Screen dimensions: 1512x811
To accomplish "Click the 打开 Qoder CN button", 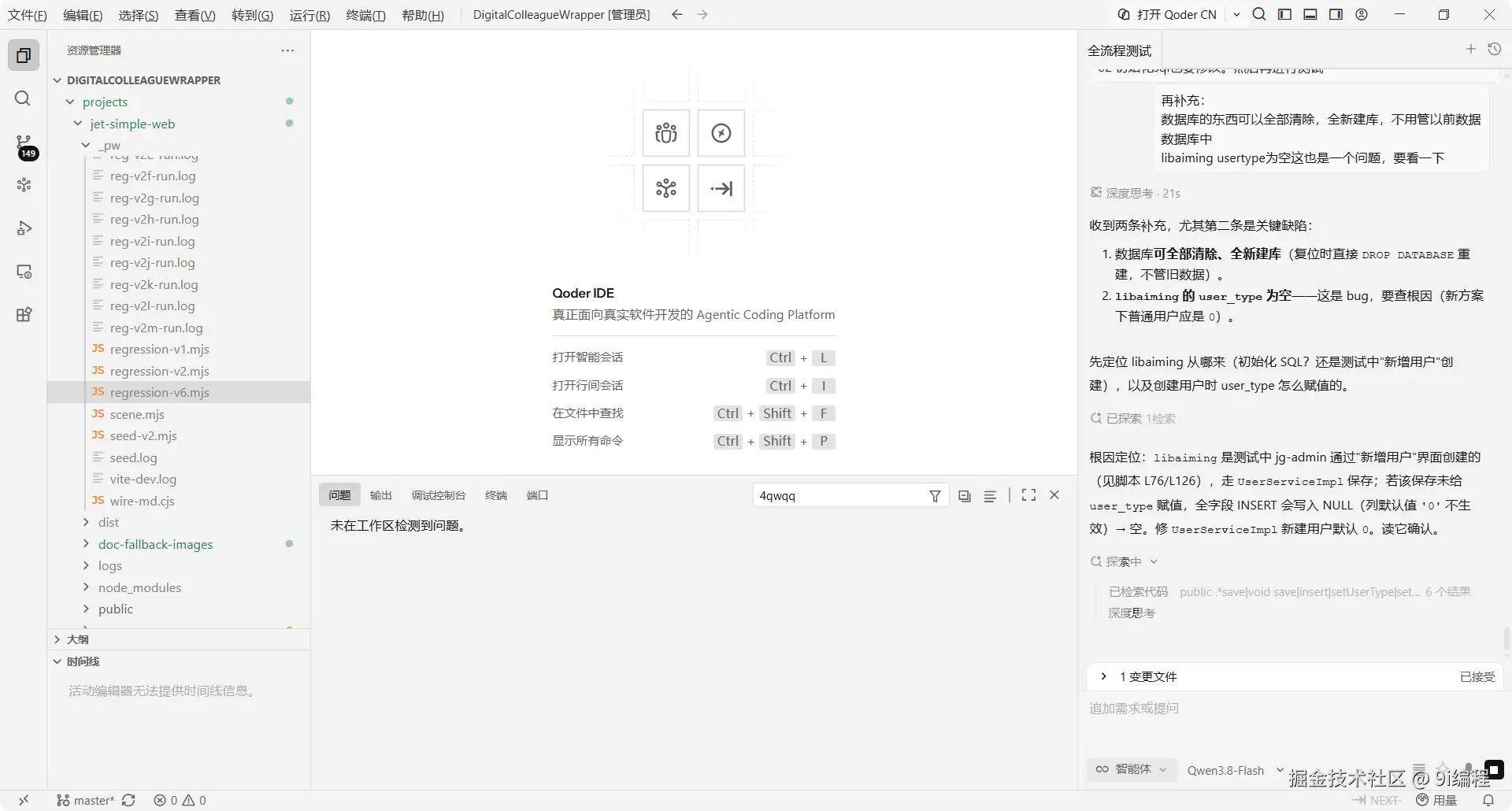I will click(1167, 14).
